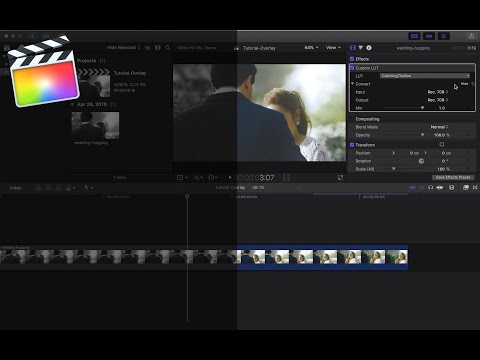Image resolution: width=480 pixels, height=360 pixels.
Task: Click the append clip edit icon
Action: tap(58, 188)
